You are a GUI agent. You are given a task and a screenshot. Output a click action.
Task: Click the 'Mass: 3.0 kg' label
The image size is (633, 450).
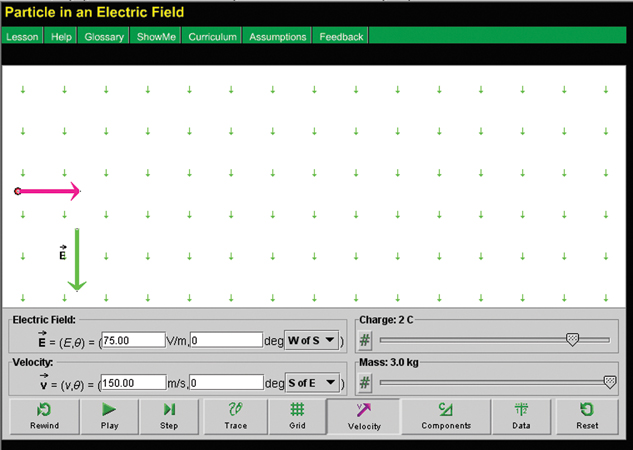[x=388, y=362]
